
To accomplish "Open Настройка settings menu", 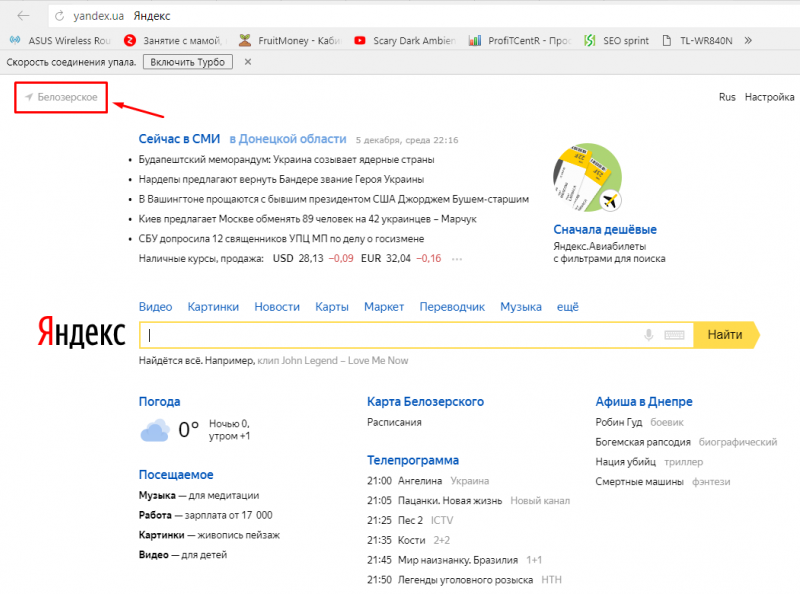I will click(x=769, y=97).
